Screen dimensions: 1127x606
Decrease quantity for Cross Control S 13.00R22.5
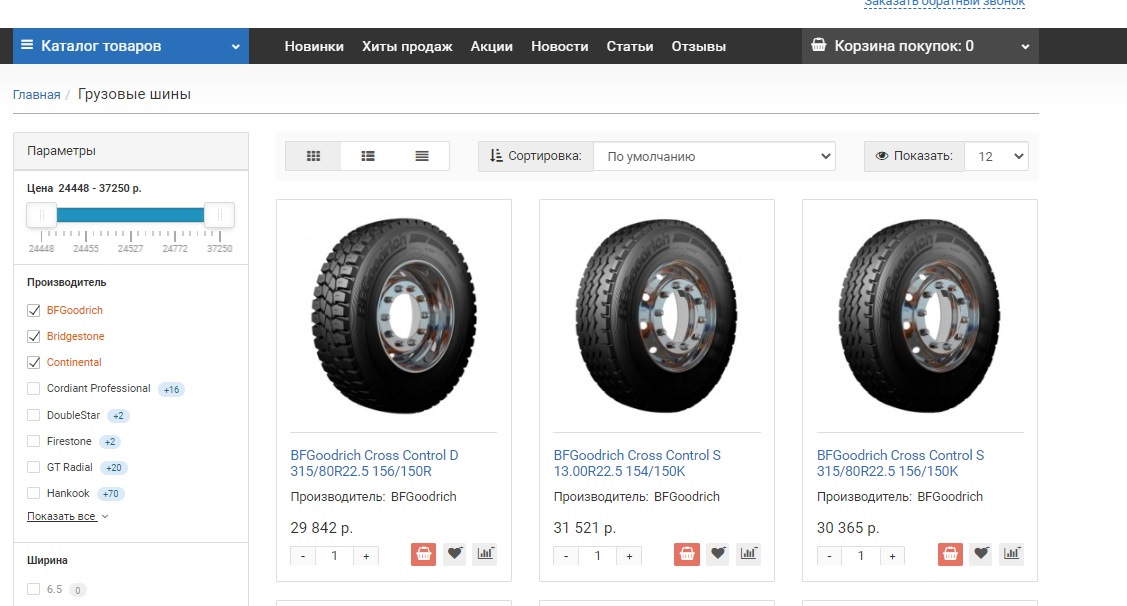[x=566, y=556]
